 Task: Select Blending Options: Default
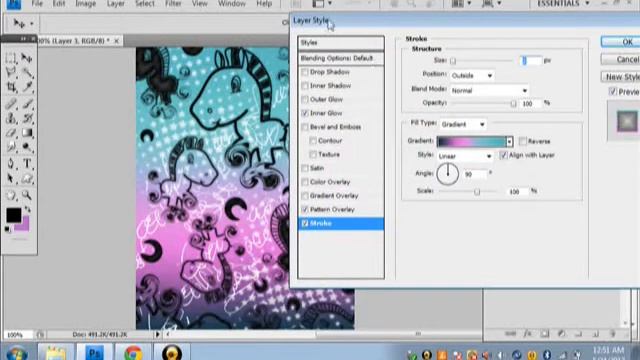(x=341, y=58)
